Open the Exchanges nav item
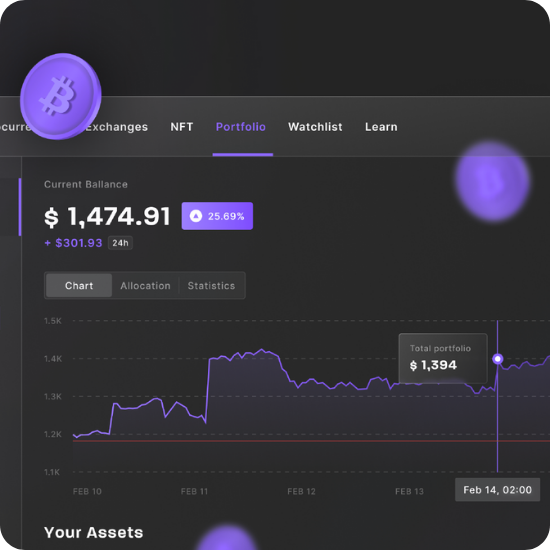 (x=117, y=127)
